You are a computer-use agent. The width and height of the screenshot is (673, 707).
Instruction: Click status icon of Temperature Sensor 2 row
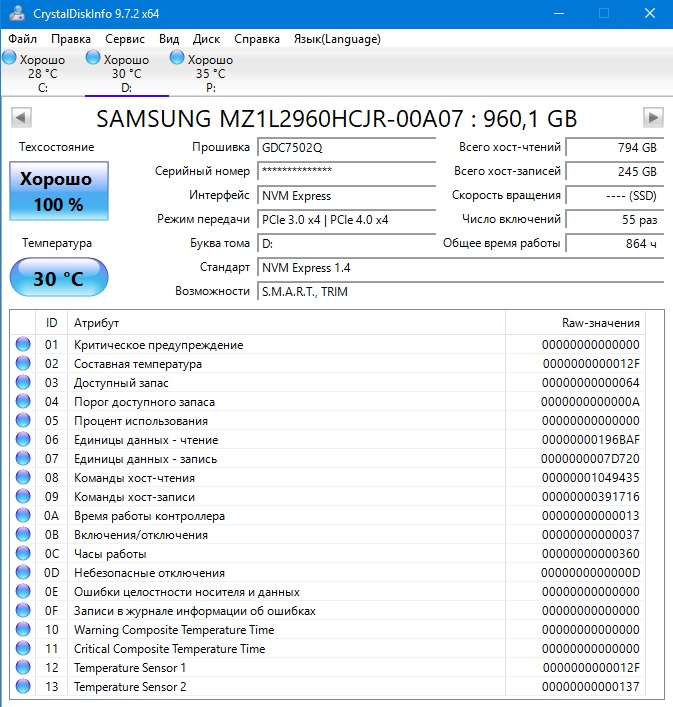[23, 686]
